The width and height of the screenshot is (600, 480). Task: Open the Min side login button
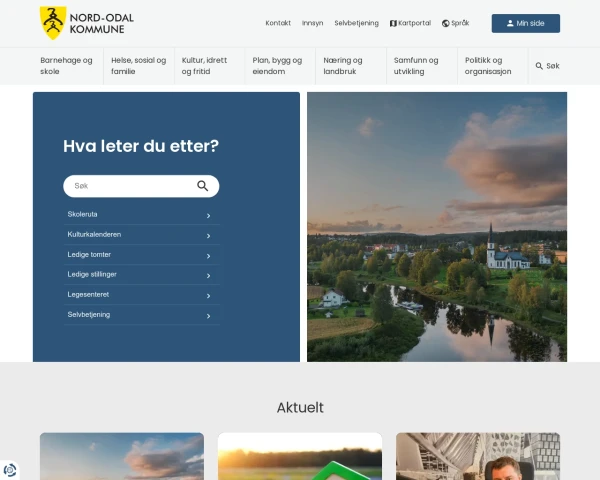tap(526, 23)
